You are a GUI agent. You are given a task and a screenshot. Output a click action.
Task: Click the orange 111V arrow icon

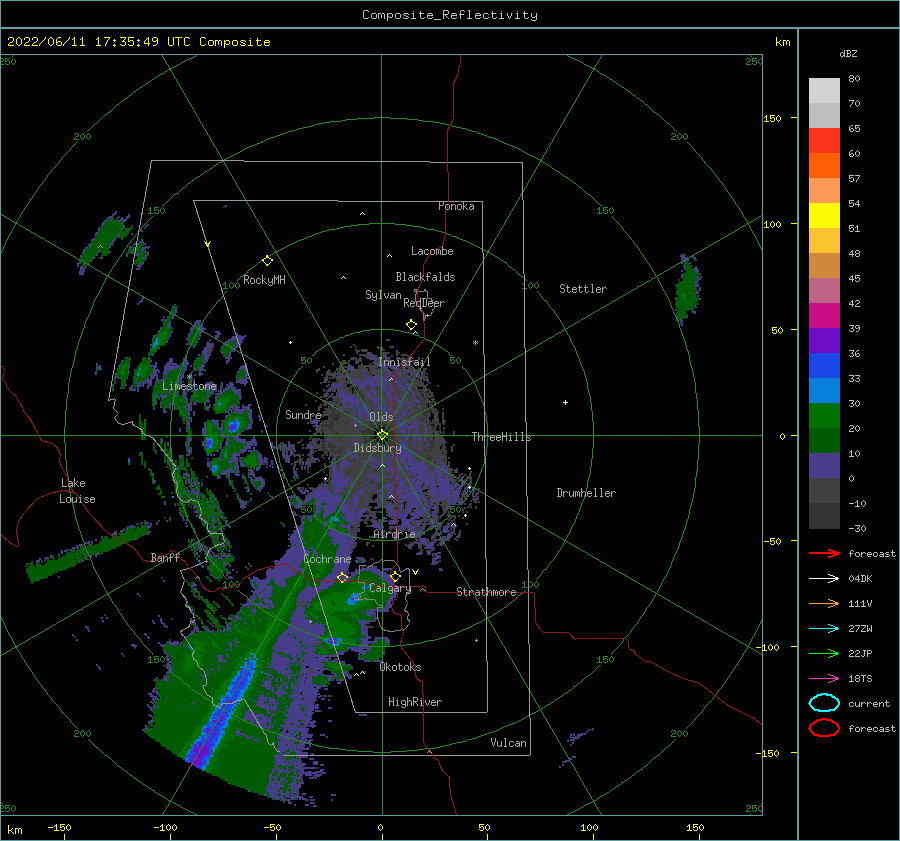tap(824, 603)
